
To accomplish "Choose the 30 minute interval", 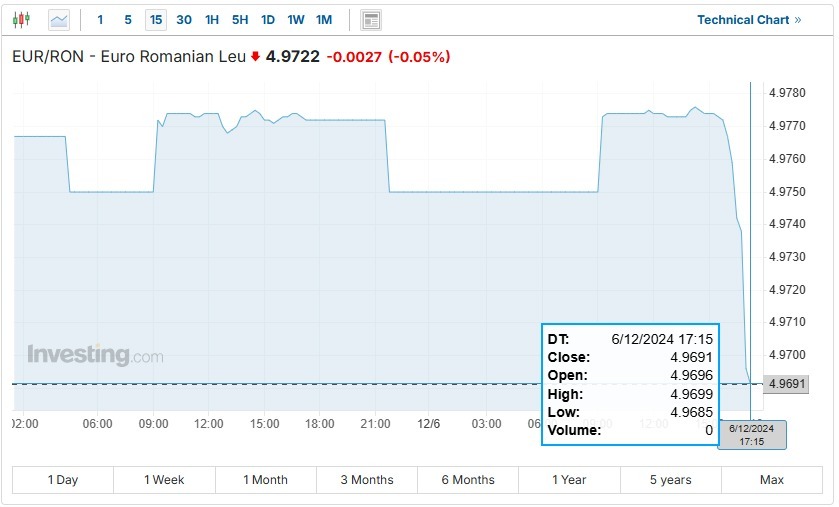I will pos(184,20).
